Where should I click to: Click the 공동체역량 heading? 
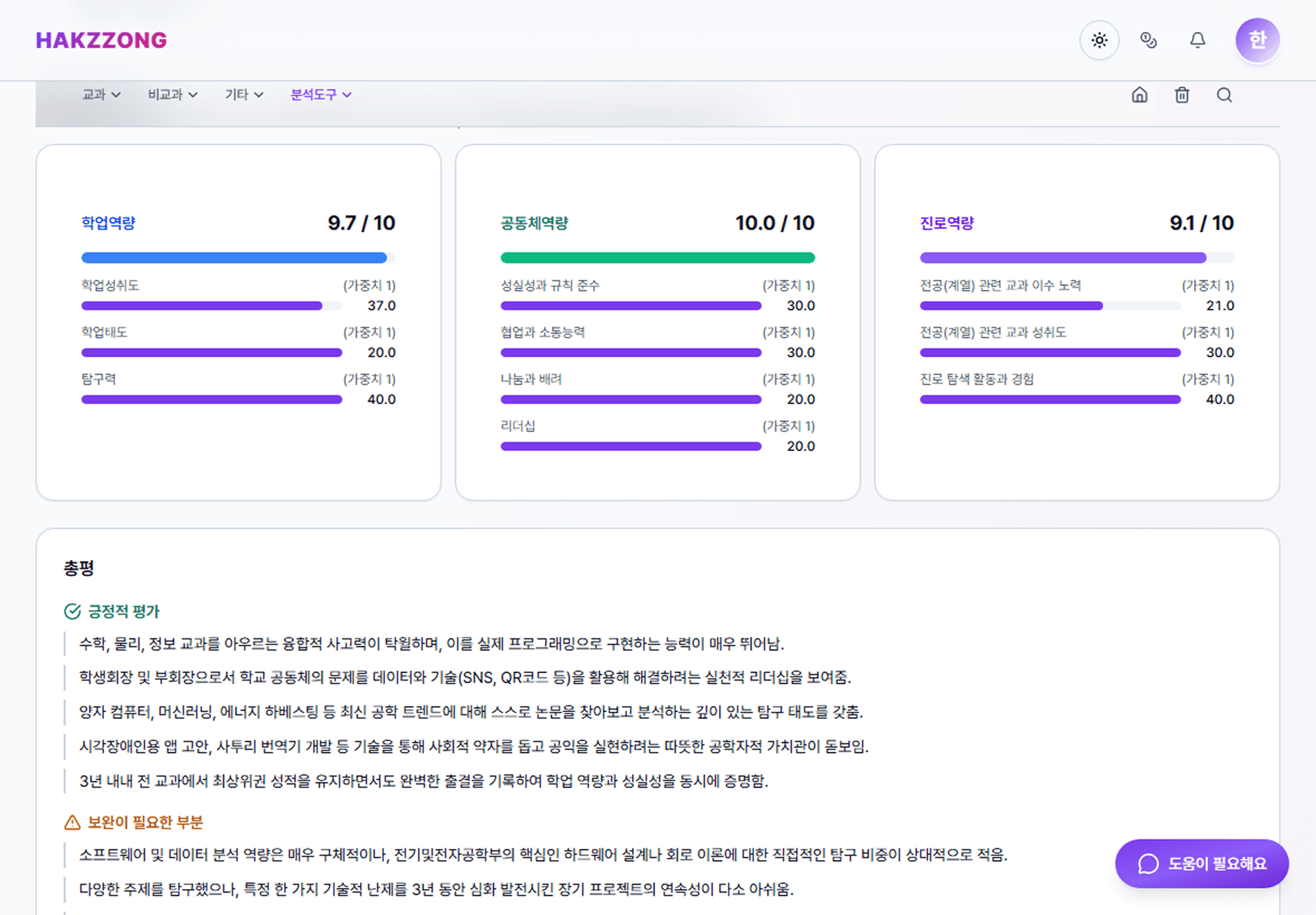[535, 223]
